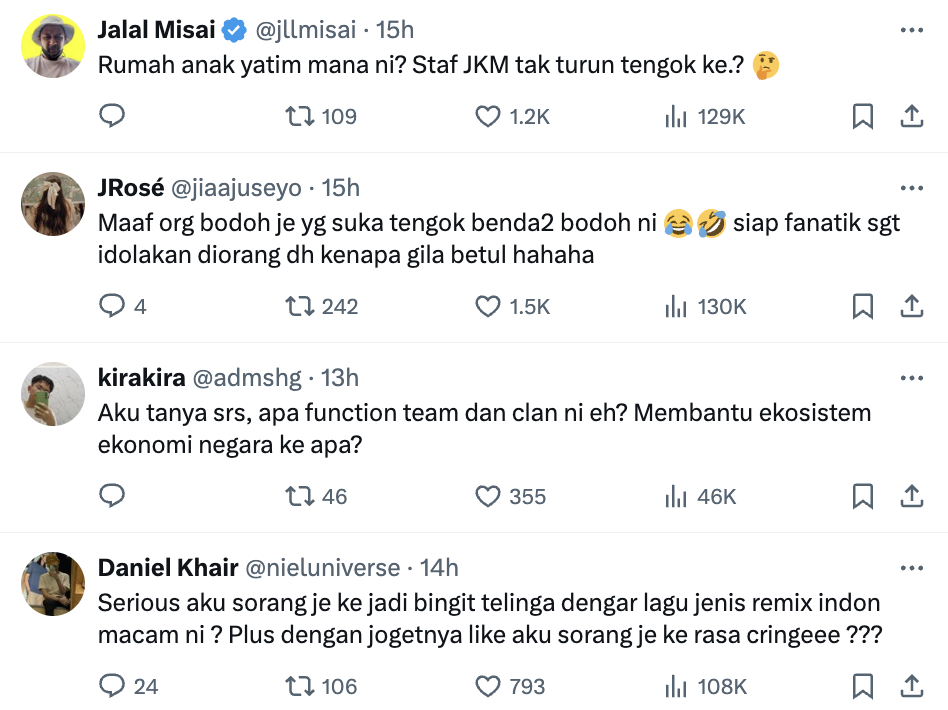The image size is (948, 710).
Task: Click Jalal Misai's verified badge
Action: [232, 29]
